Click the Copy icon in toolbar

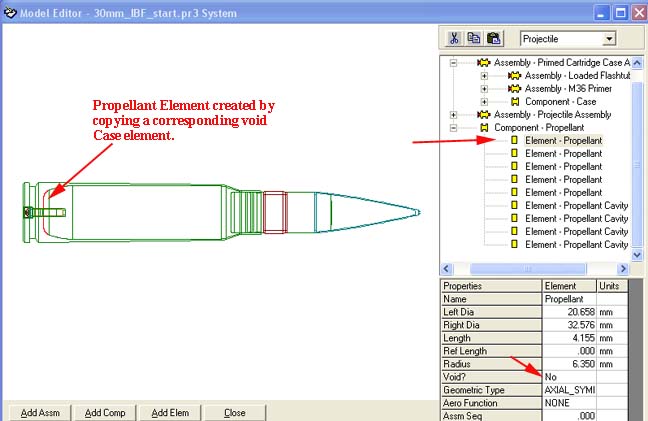473,39
